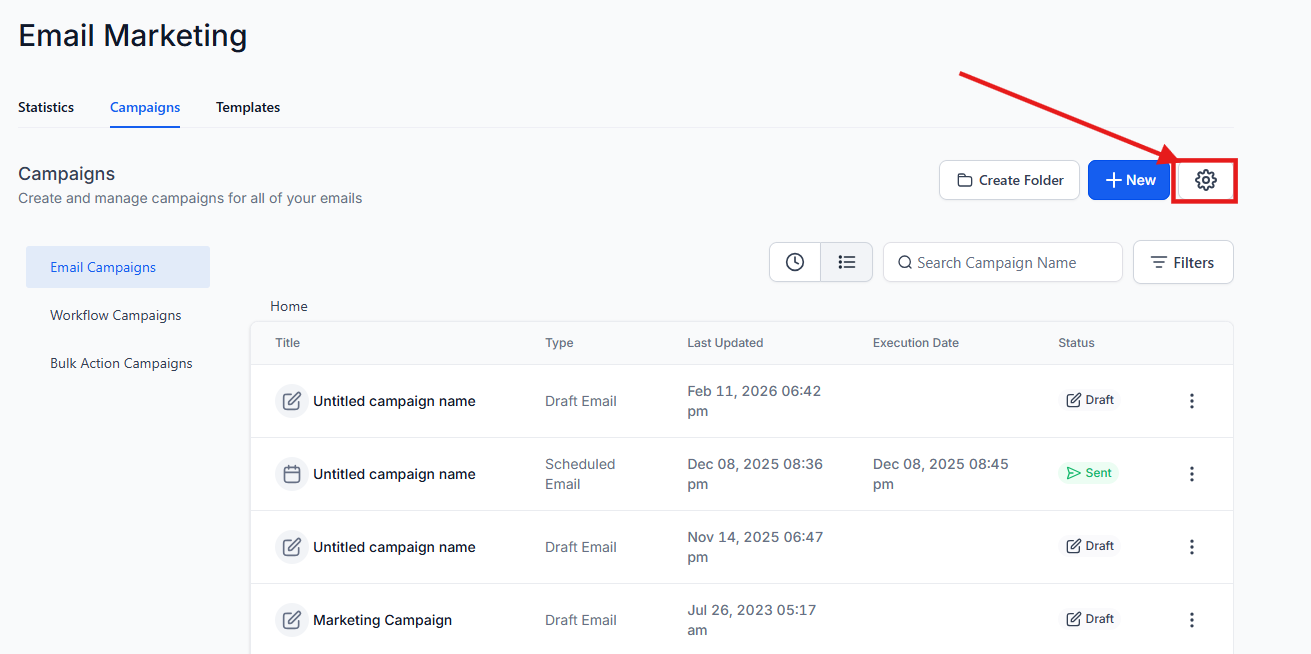This screenshot has height=654, width=1311.
Task: Click the Home breadcrumb link
Action: click(289, 306)
